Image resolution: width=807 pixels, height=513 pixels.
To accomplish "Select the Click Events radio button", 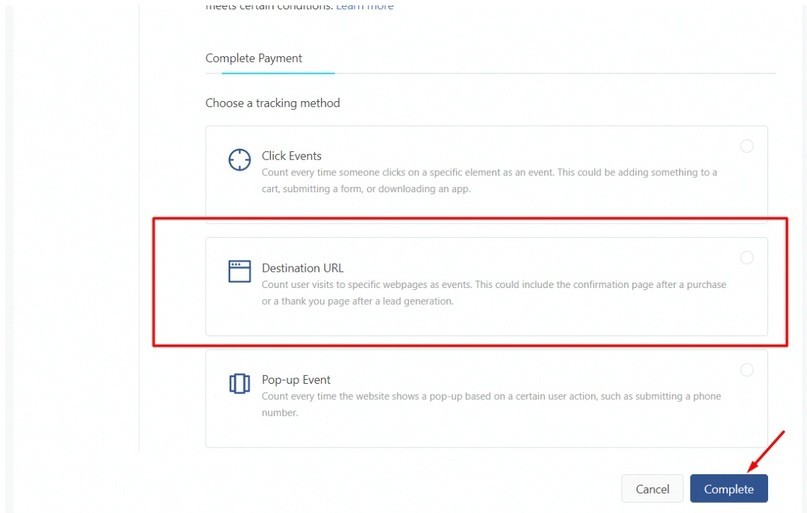I will (747, 146).
